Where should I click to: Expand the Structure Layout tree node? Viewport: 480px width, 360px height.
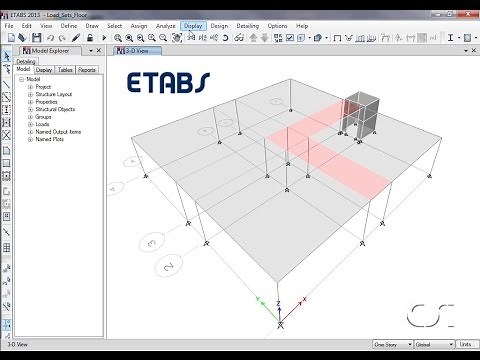point(30,94)
